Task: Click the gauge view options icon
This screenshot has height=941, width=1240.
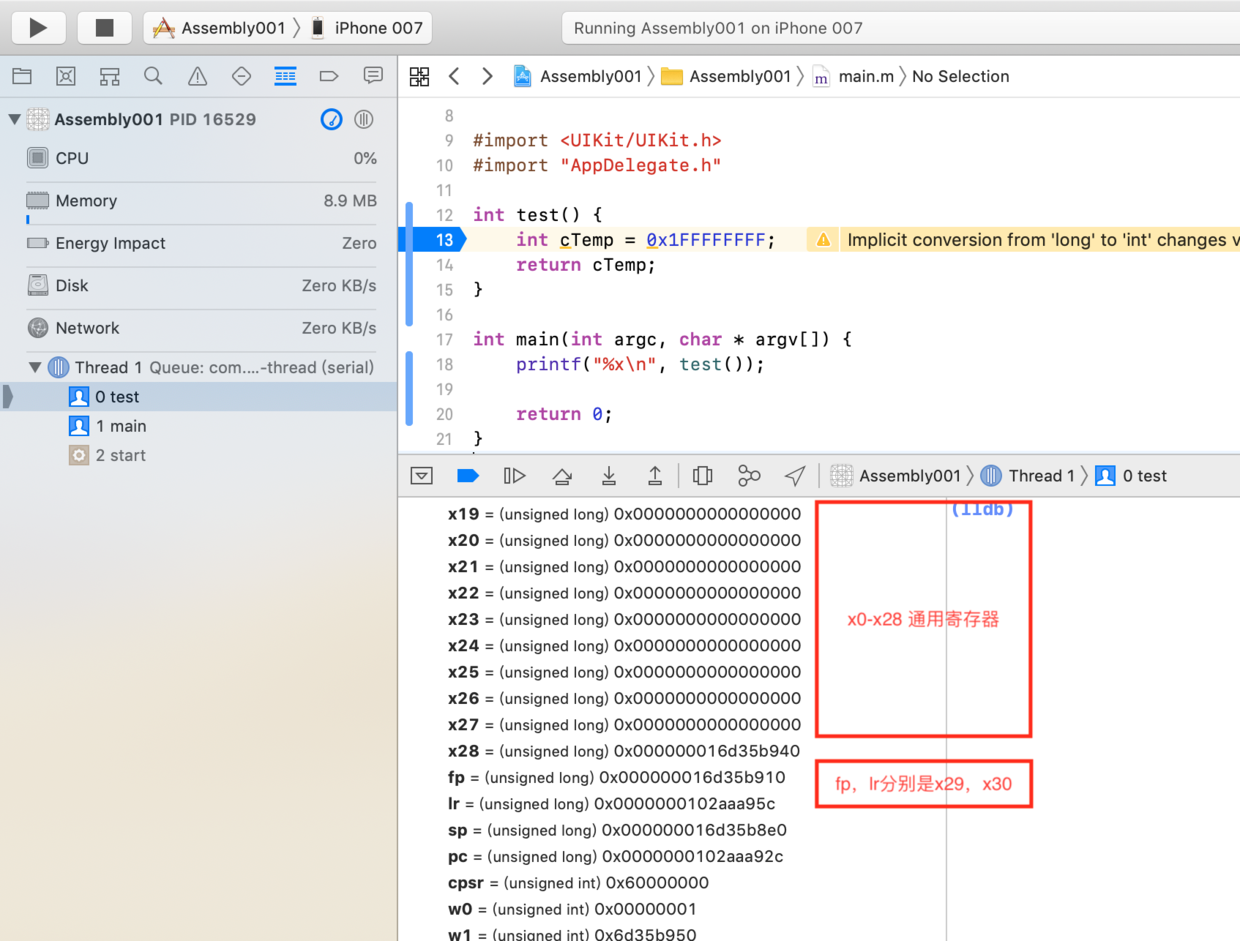Action: [x=332, y=120]
